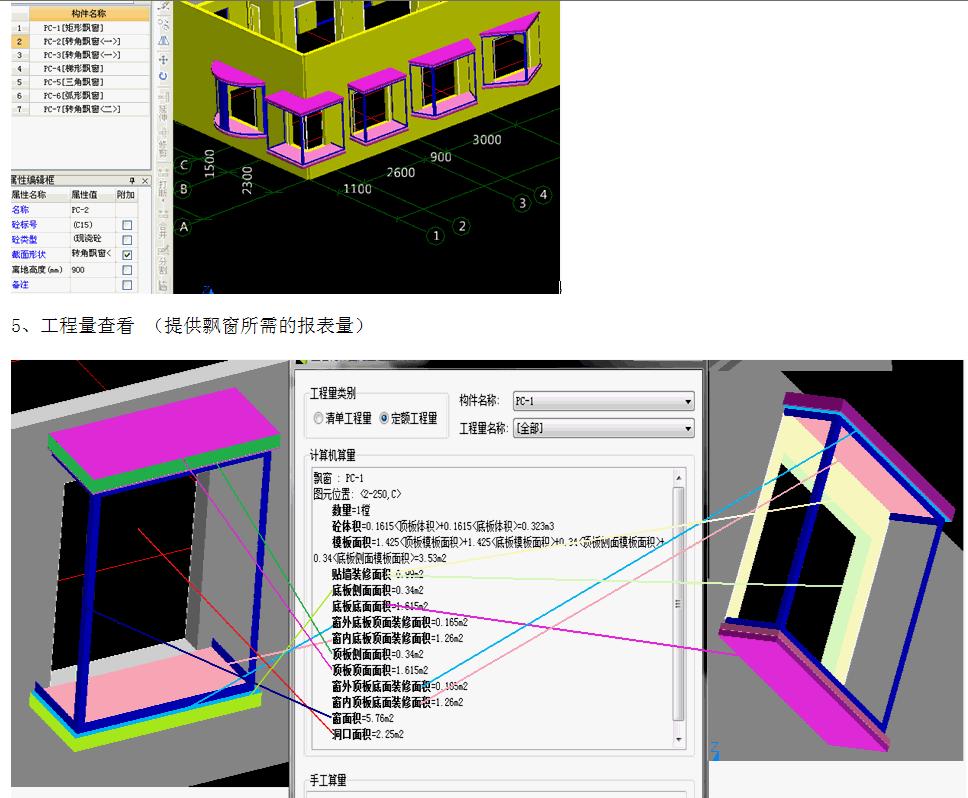Select 定额工程量 radio button
This screenshot has height=798, width=968.
click(x=409, y=418)
